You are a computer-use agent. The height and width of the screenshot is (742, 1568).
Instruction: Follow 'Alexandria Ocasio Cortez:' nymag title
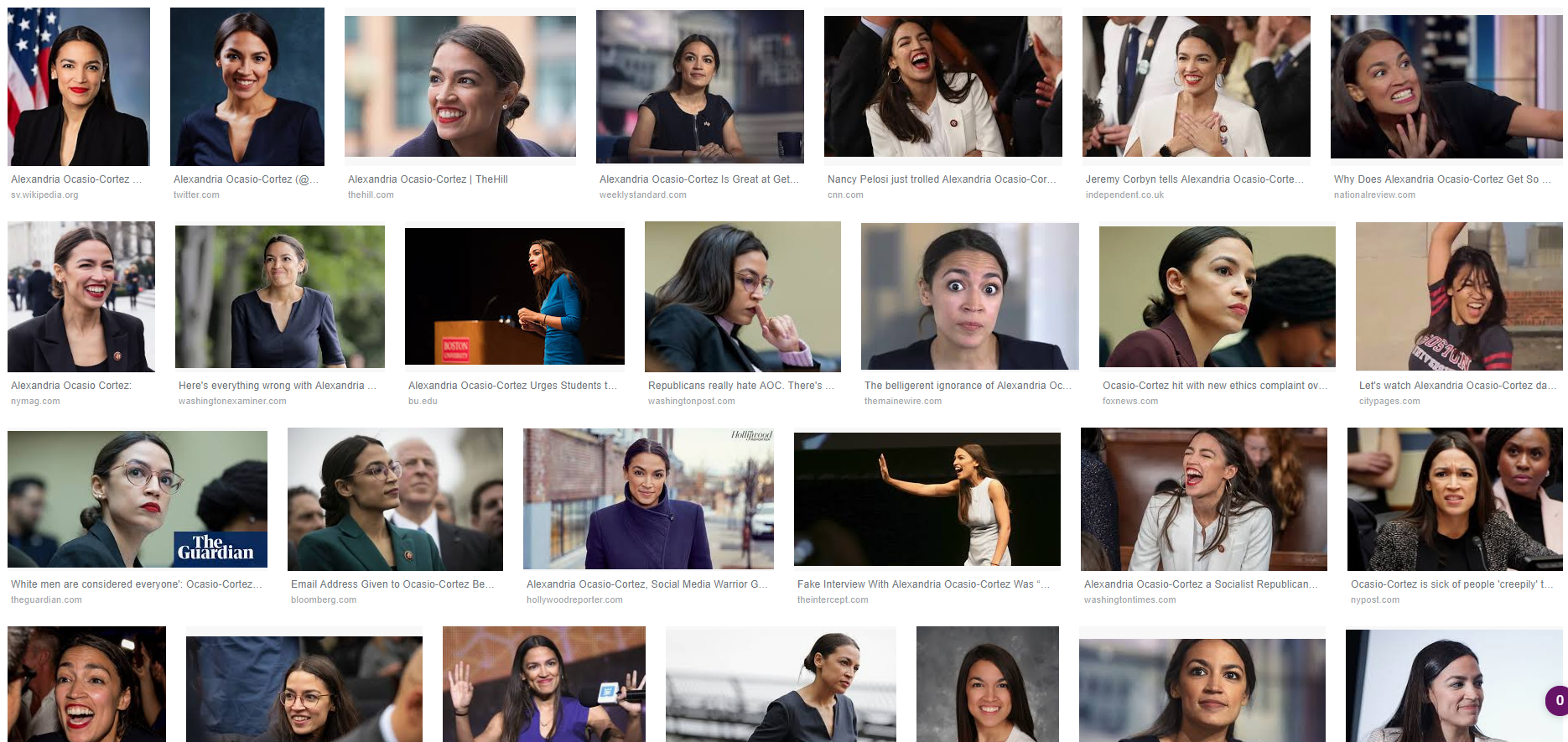71,386
